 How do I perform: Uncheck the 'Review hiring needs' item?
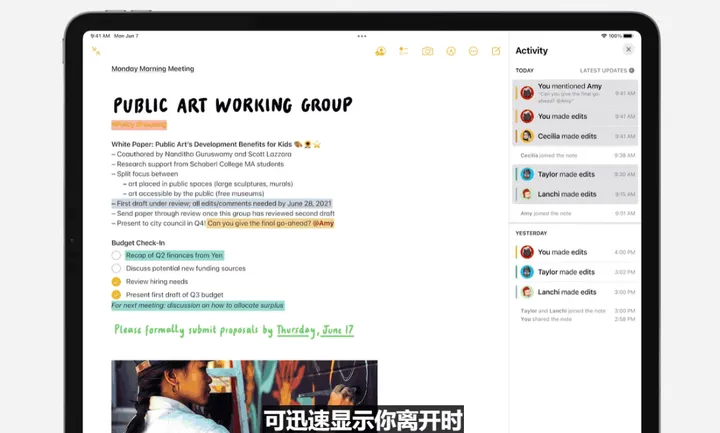point(116,282)
